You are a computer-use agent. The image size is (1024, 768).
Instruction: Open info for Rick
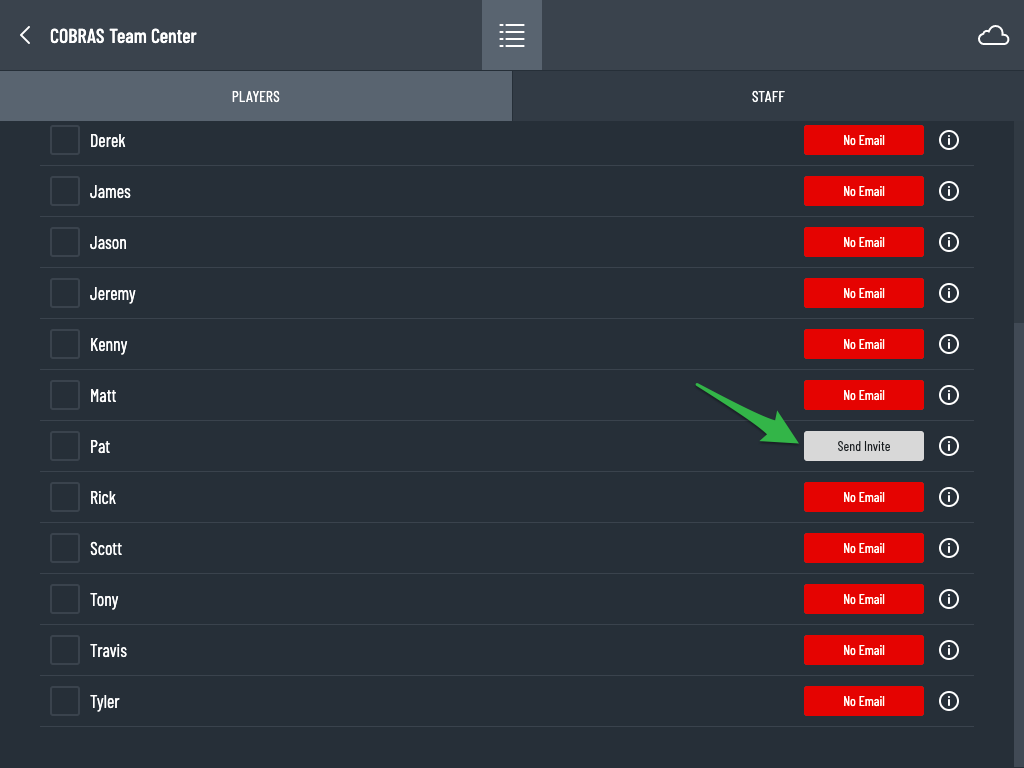tap(949, 497)
